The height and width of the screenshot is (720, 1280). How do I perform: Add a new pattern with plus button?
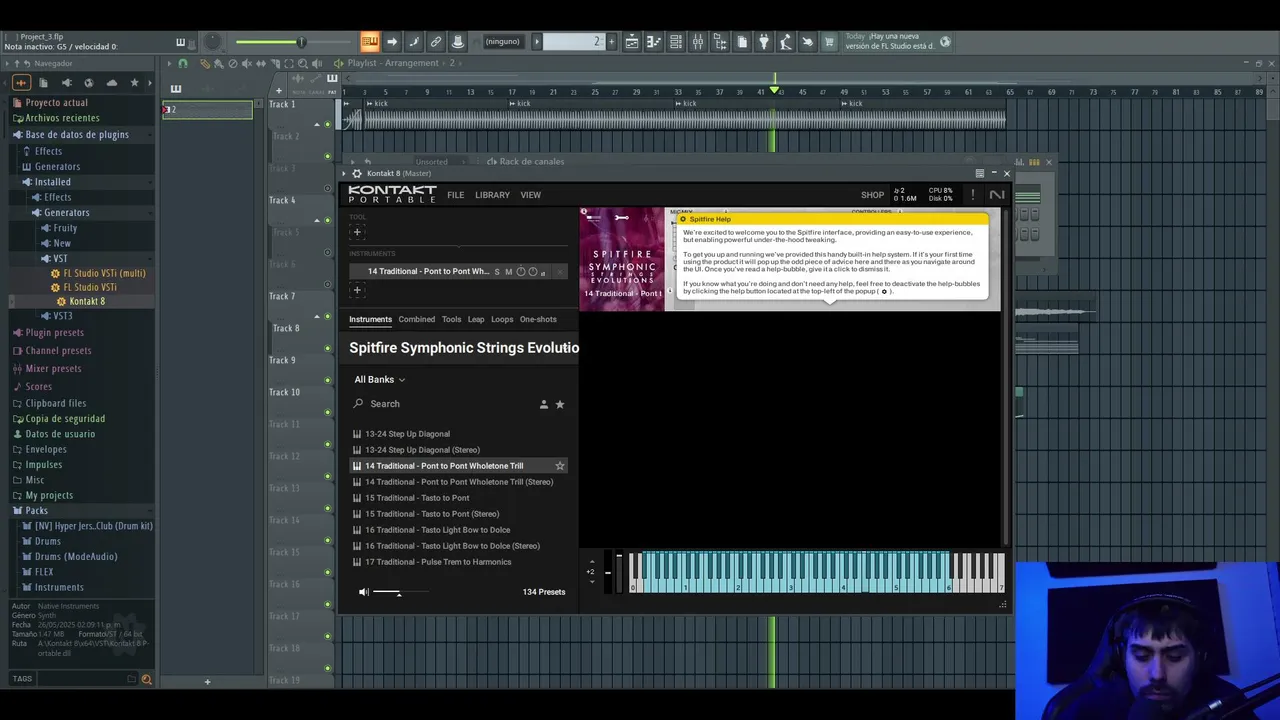pyautogui.click(x=611, y=41)
